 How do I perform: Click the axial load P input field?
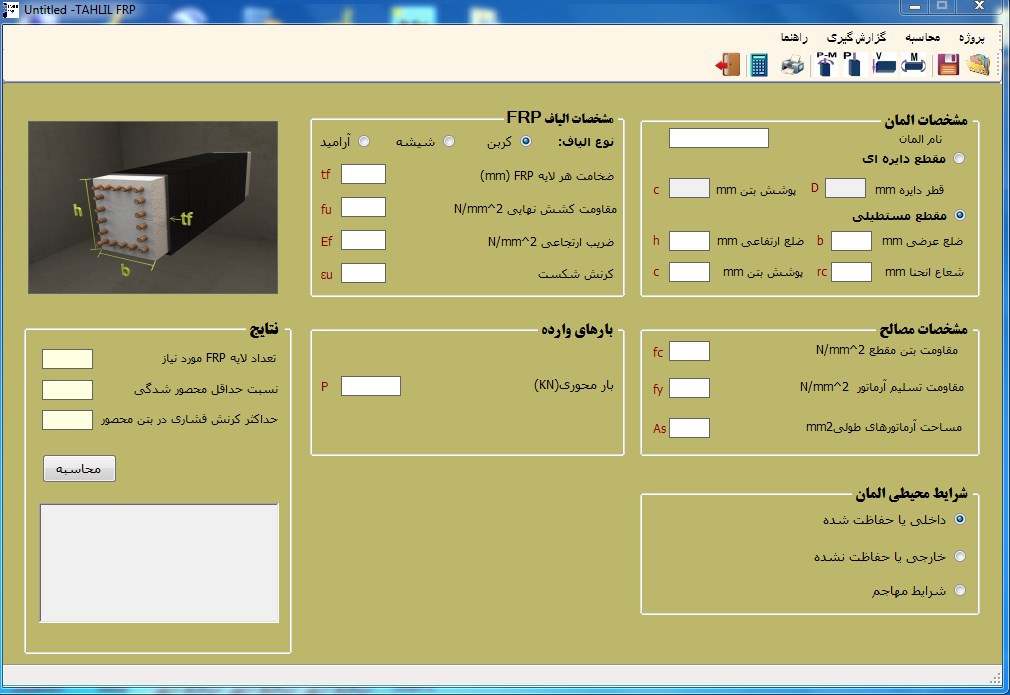click(370, 386)
